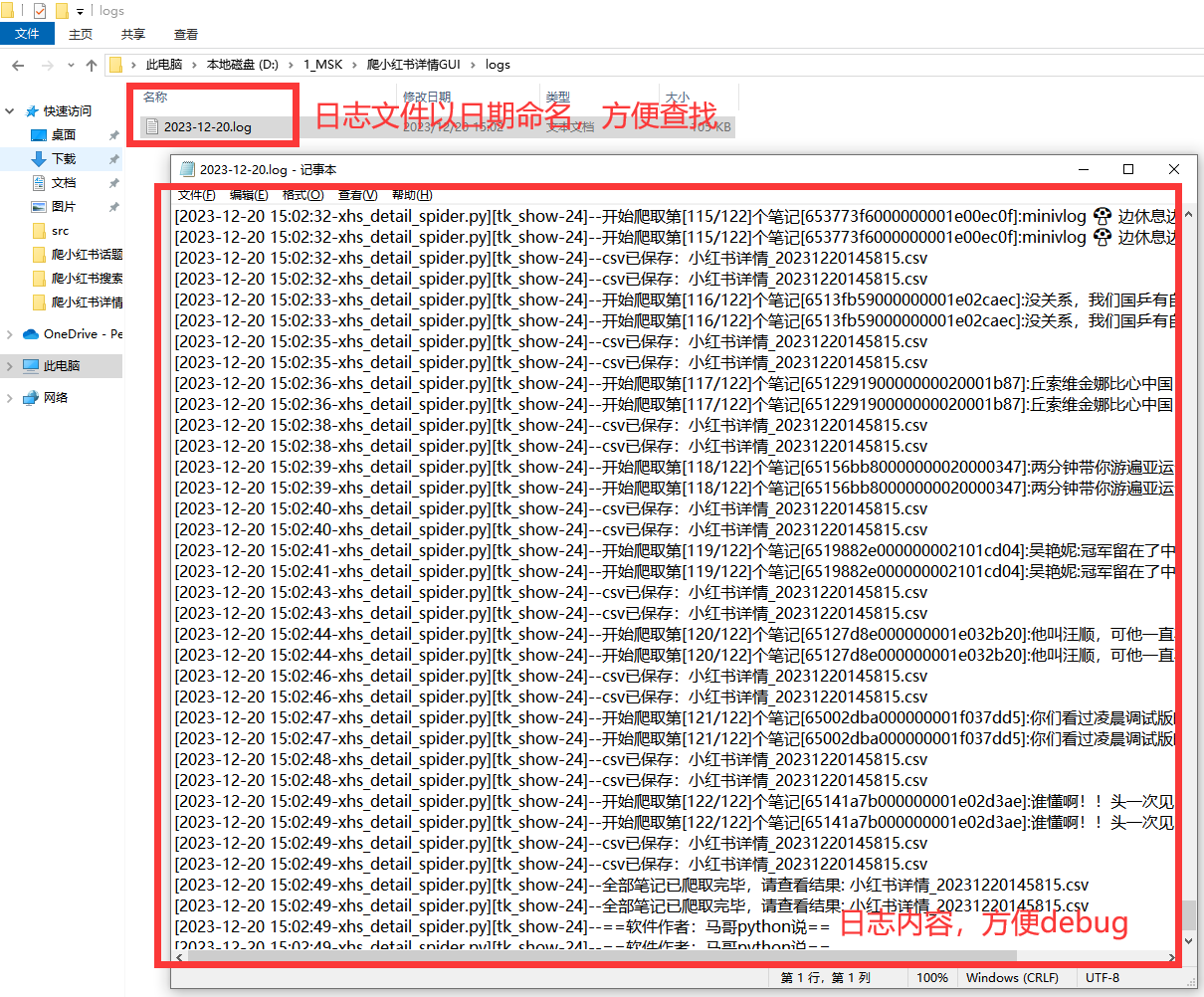Expand the 此电脑 tree node
Screen dimensions: 1204x997
[x=10, y=366]
